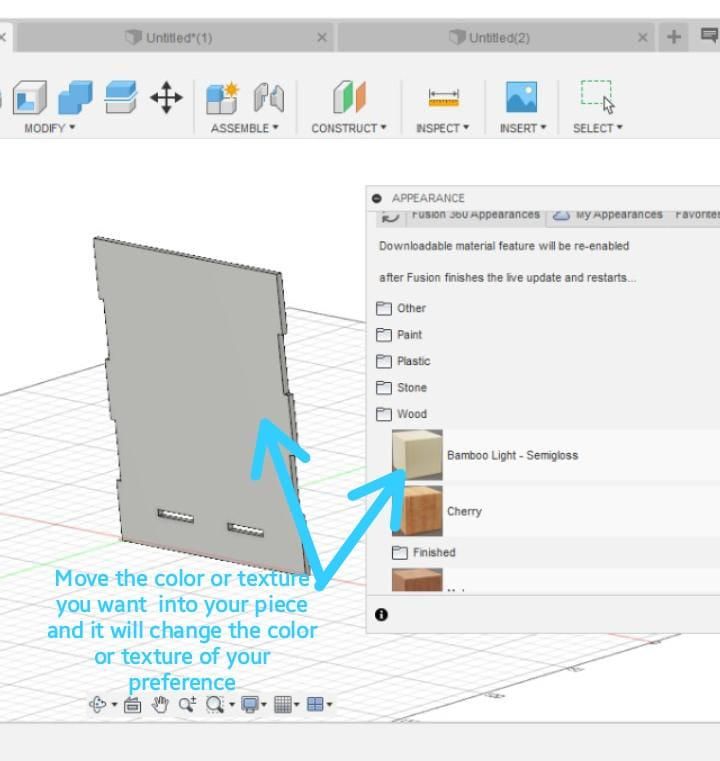Viewport: 720px width, 761px height.
Task: Select the Shell tool in Modify
Action: pyautogui.click(x=30, y=98)
